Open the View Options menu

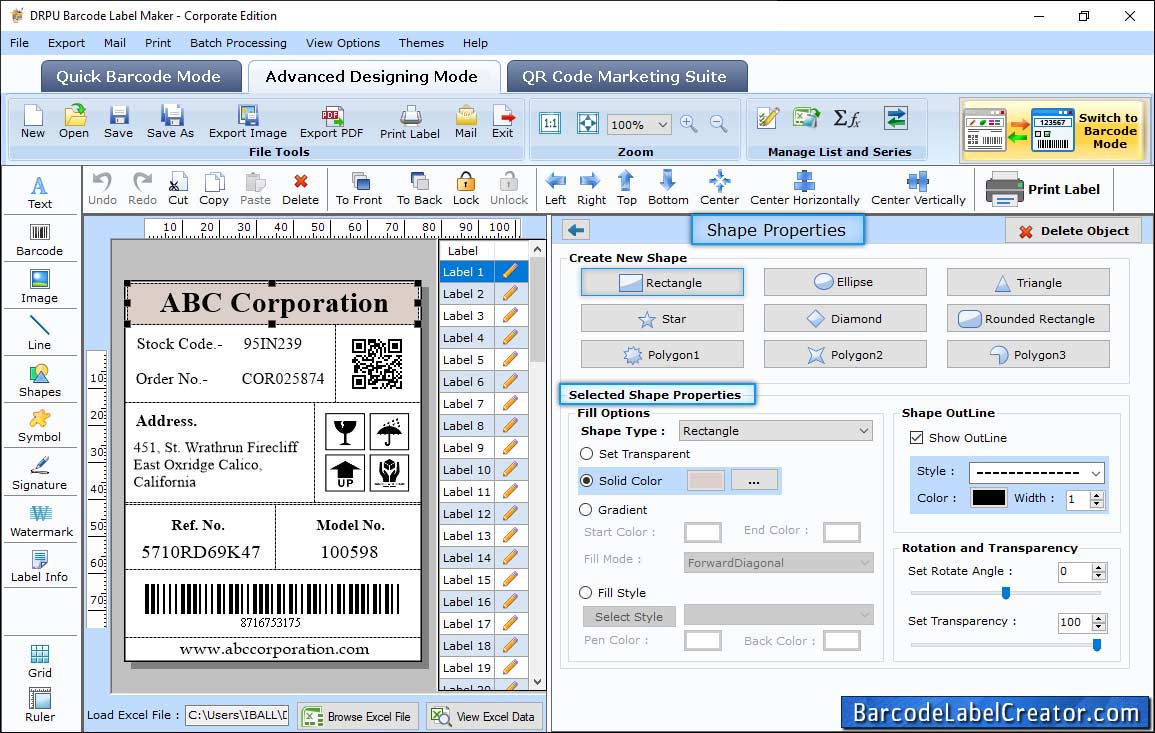[x=343, y=43]
